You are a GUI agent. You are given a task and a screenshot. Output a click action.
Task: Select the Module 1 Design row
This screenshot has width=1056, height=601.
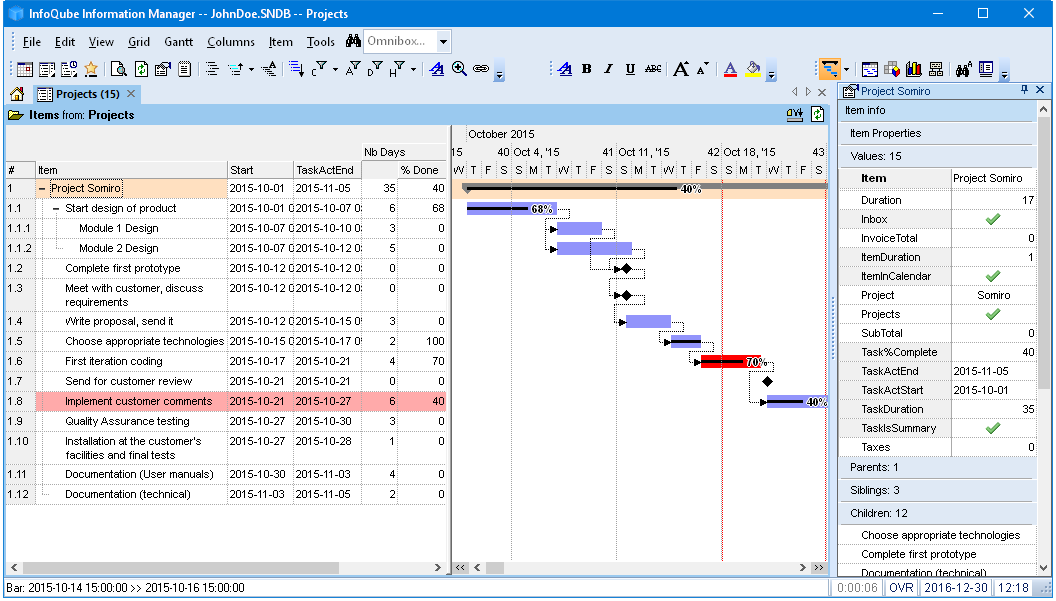226,228
